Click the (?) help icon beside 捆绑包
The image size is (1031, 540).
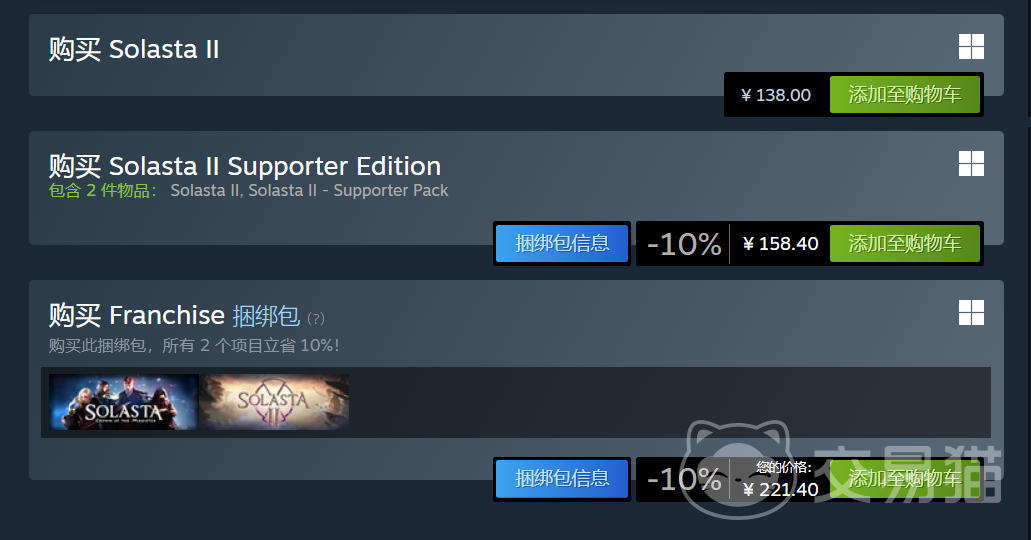click(316, 319)
